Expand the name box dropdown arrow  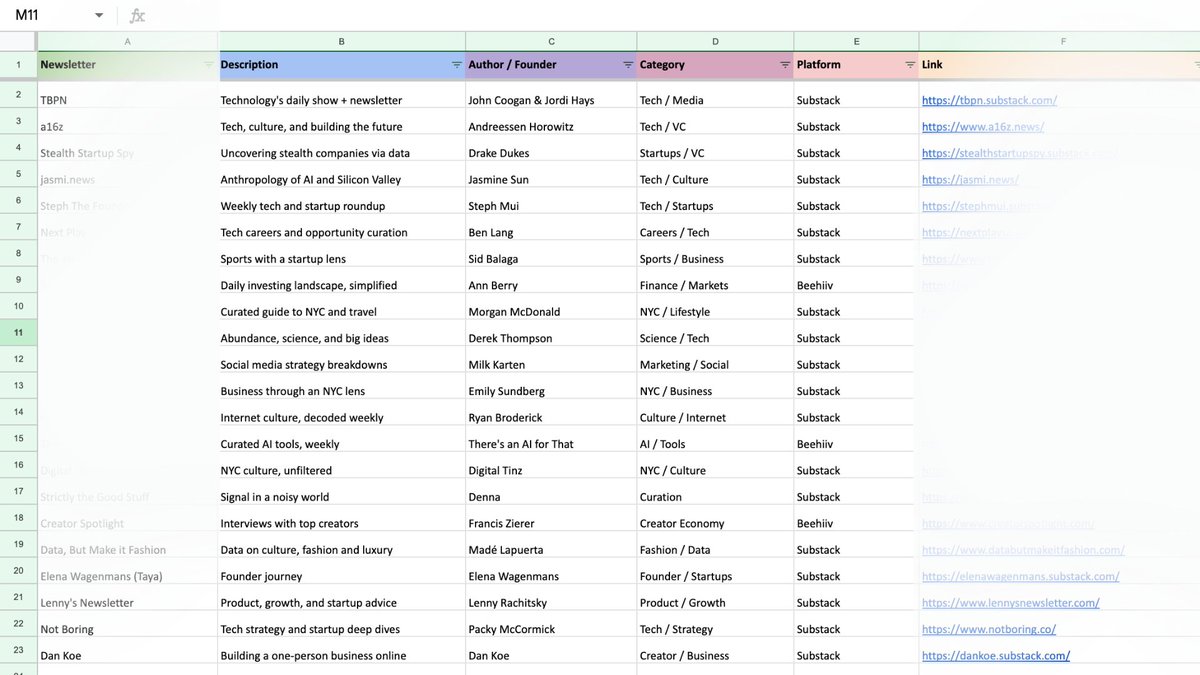(x=99, y=16)
